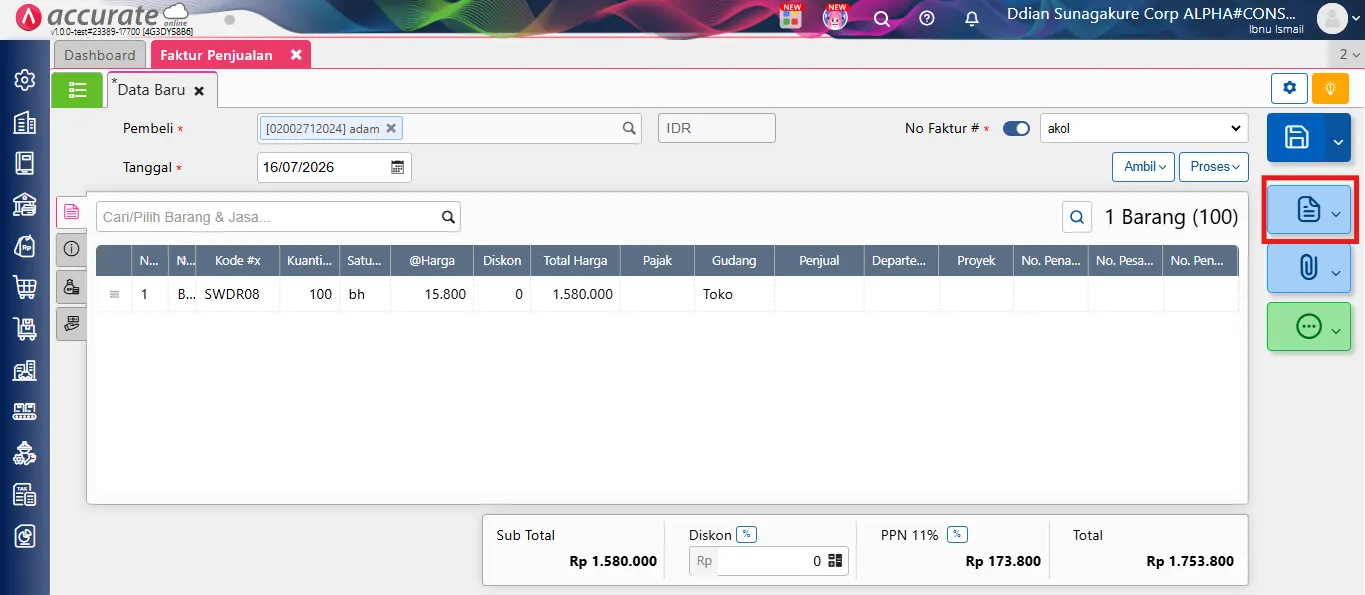The width and height of the screenshot is (1365, 595).
Task: Click the orange lightbulb tips icon
Action: pos(1330,89)
